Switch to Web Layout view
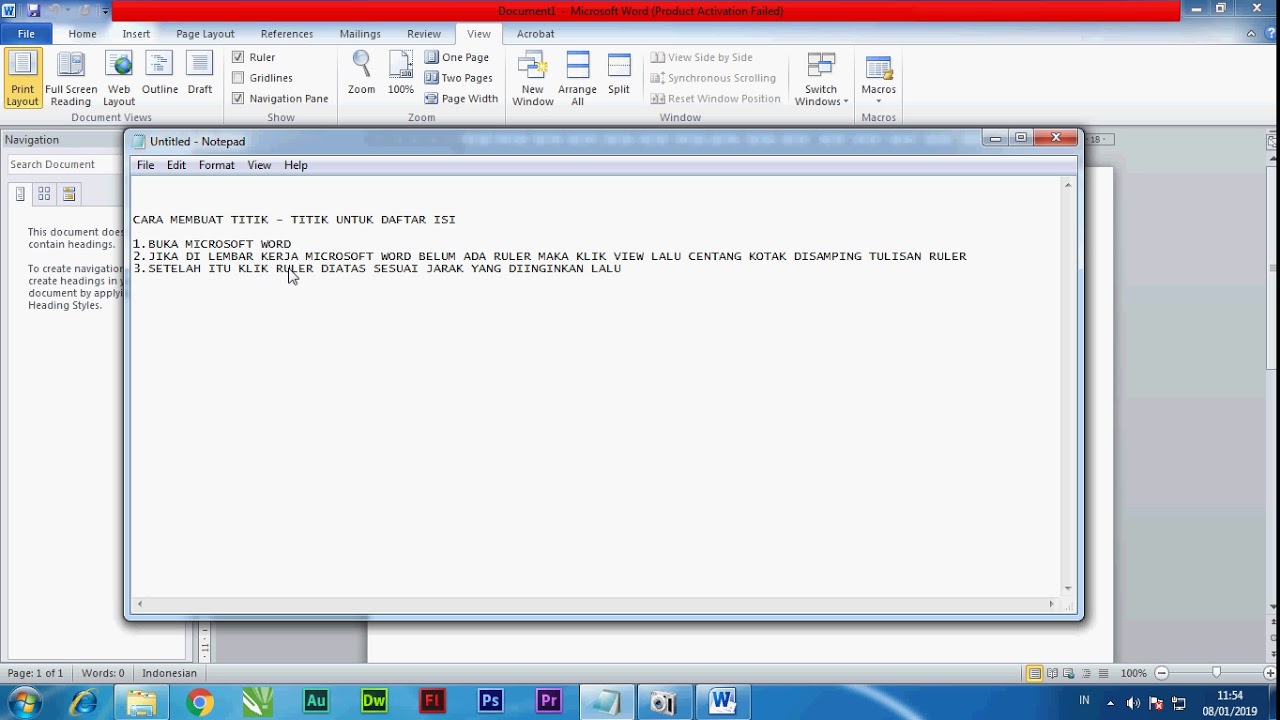 click(x=119, y=79)
